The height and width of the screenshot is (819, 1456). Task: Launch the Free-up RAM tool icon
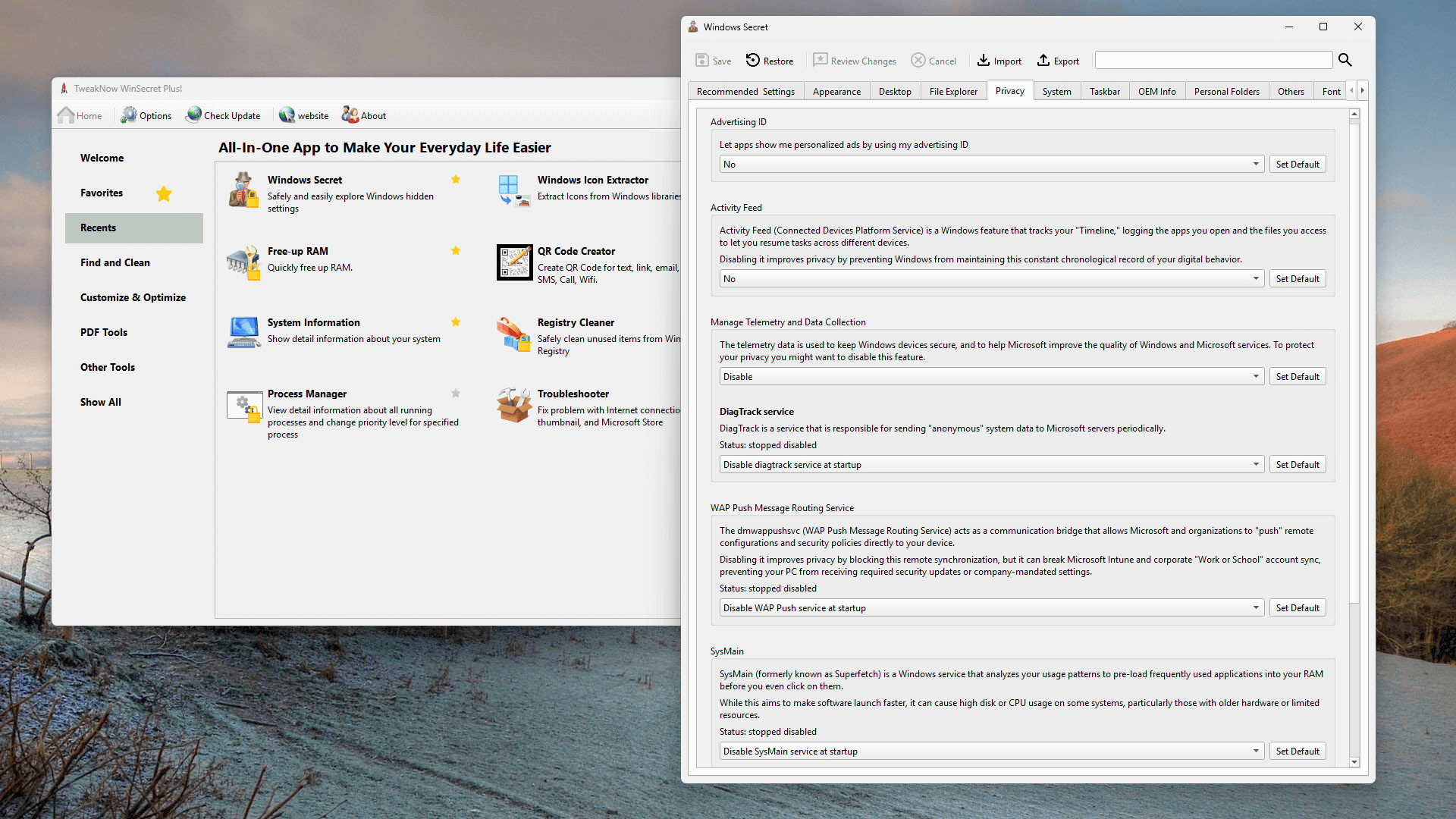pyautogui.click(x=243, y=262)
